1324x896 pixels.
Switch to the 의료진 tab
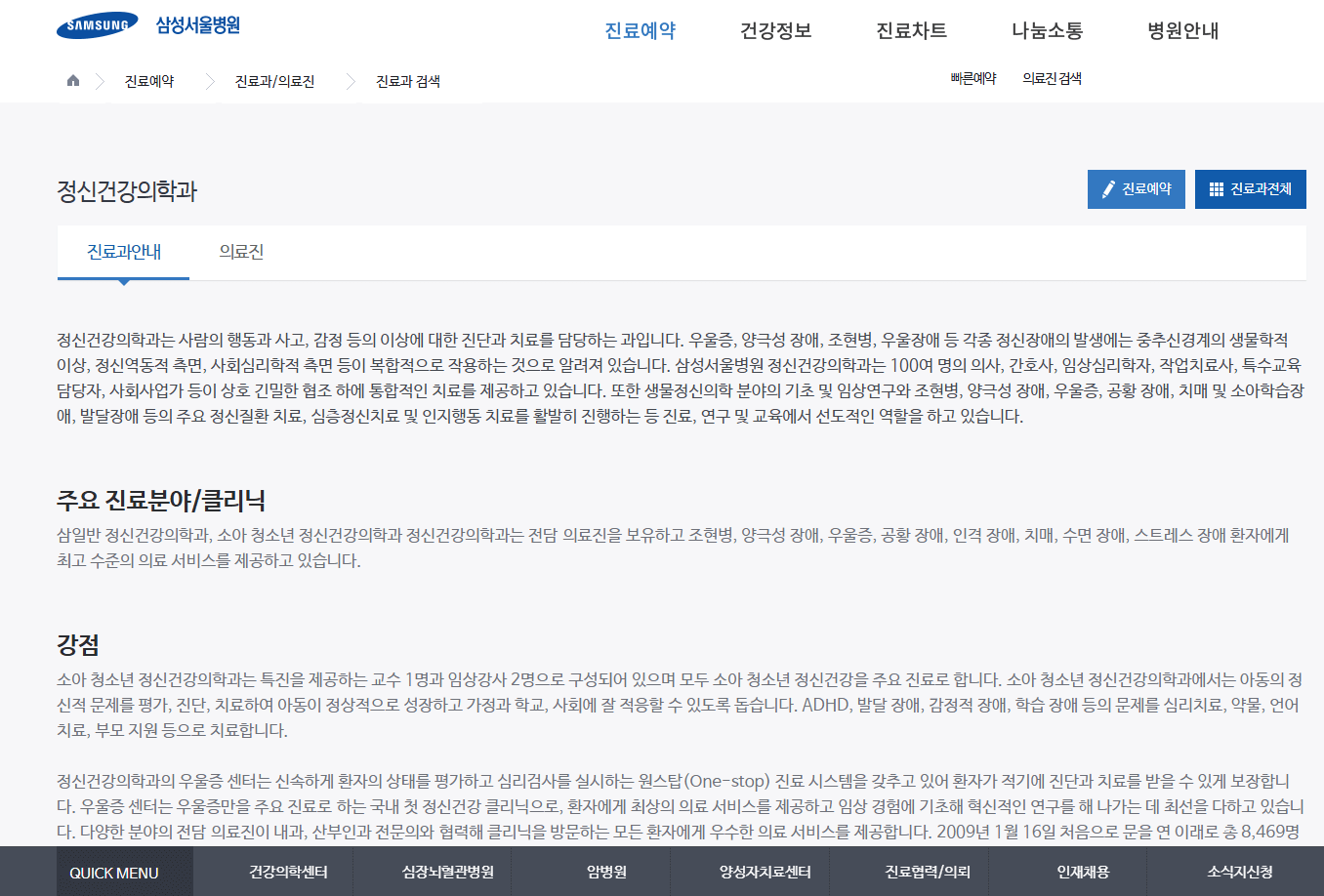pos(240,251)
